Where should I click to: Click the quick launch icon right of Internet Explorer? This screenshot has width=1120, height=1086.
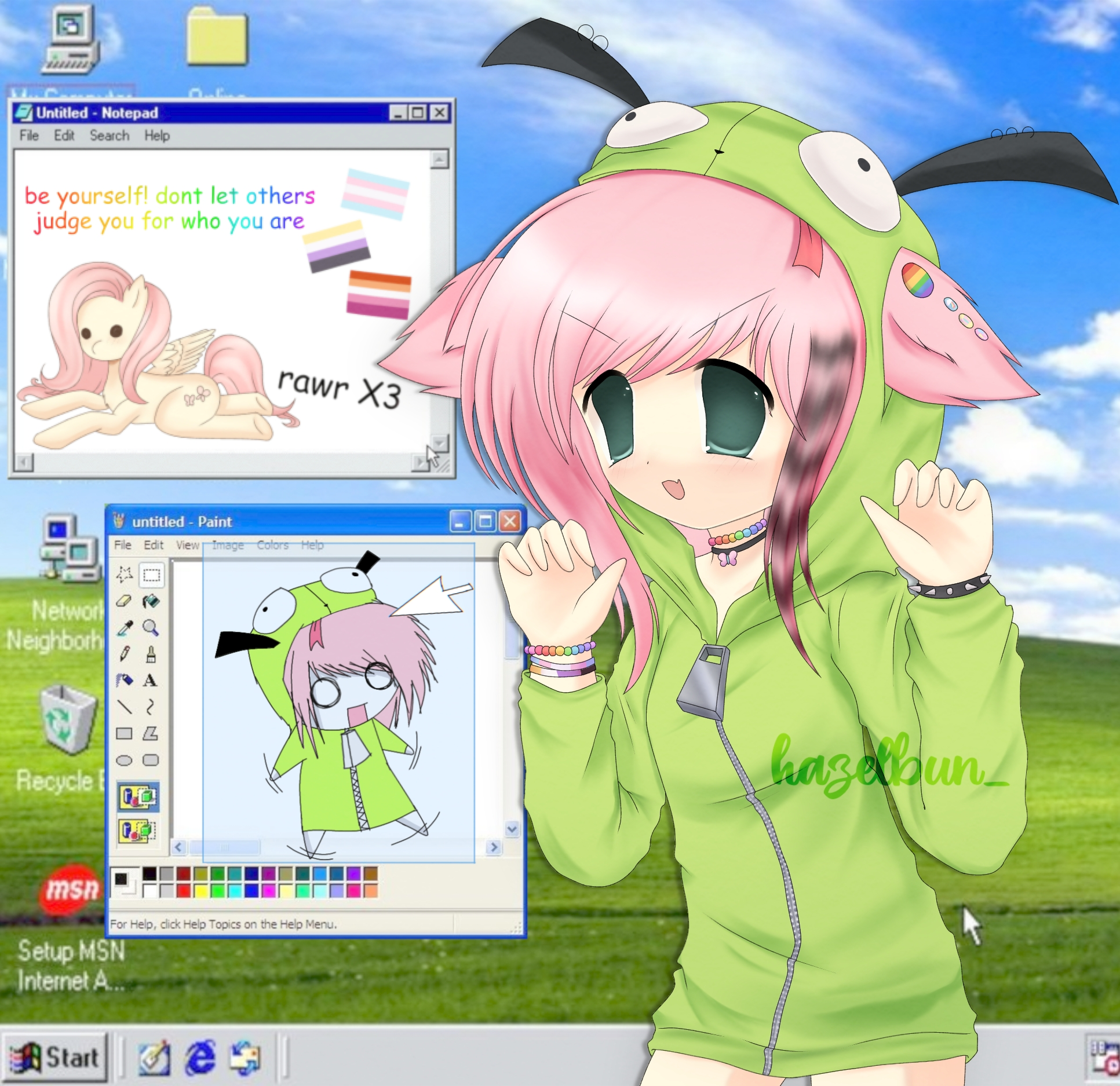245,1058
